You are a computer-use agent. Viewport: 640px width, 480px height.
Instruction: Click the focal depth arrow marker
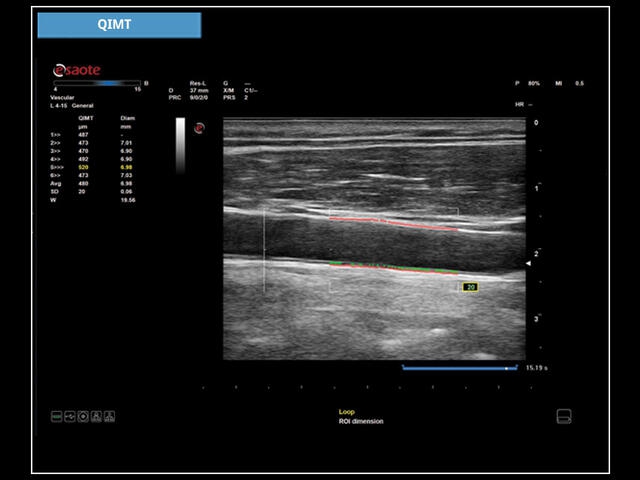click(x=530, y=262)
